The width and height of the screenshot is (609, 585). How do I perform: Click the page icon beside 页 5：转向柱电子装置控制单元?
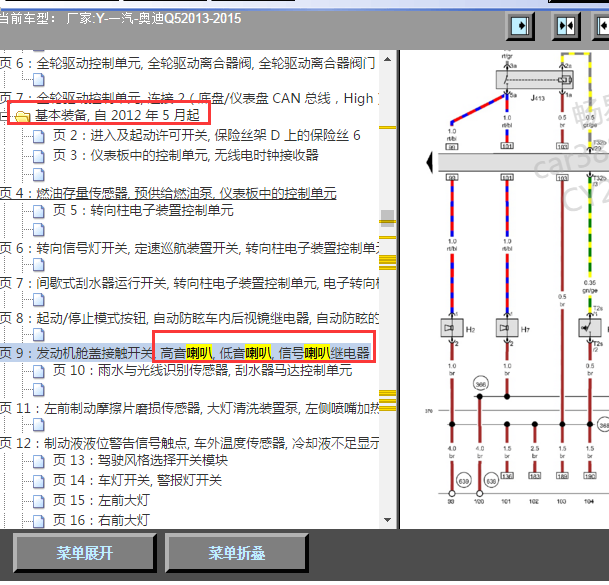[38, 211]
